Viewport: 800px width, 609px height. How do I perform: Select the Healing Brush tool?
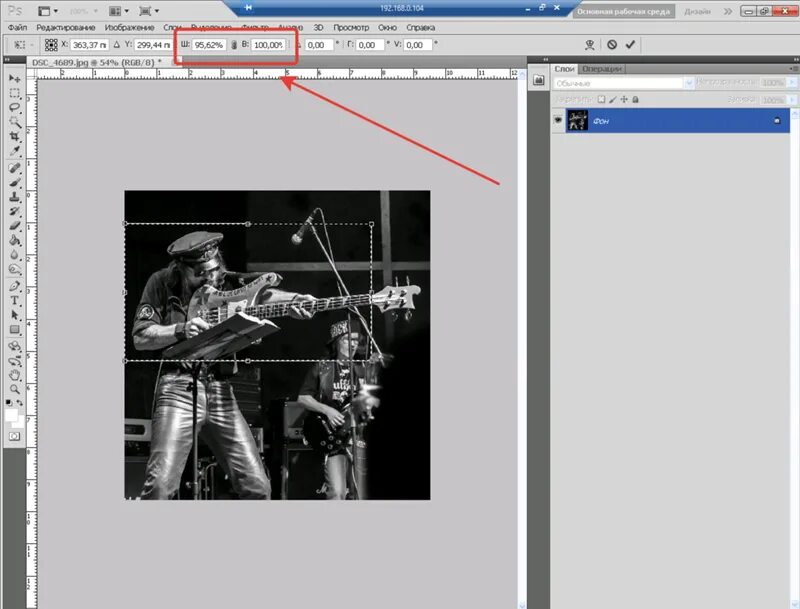pos(15,168)
